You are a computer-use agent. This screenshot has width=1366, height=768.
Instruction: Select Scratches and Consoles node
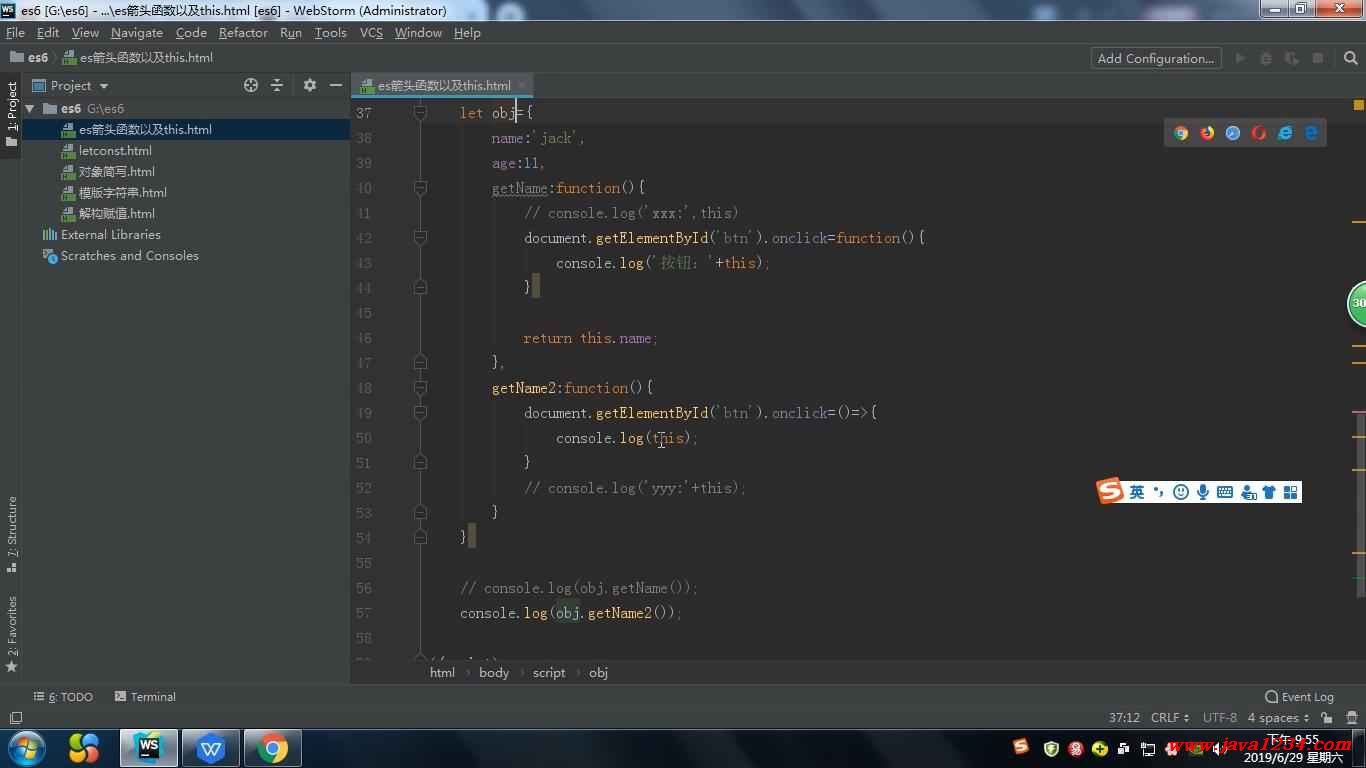point(120,255)
